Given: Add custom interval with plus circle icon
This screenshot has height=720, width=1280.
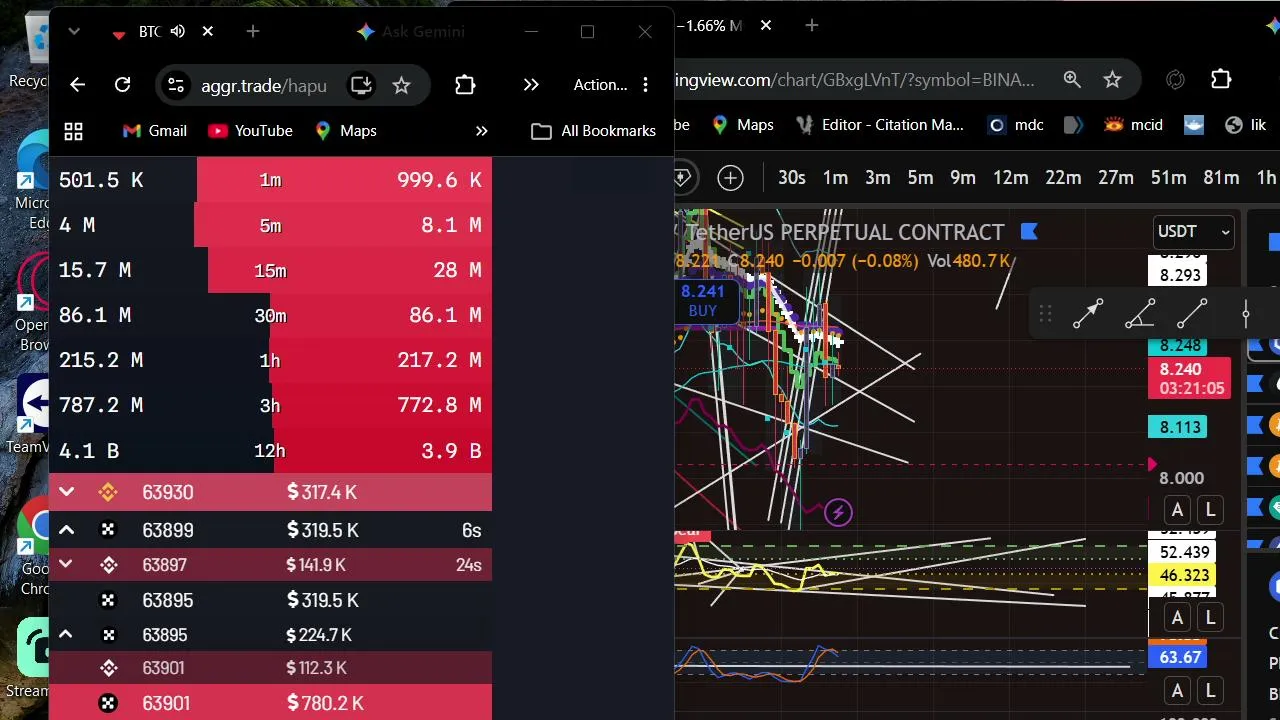Looking at the screenshot, I should [x=730, y=178].
